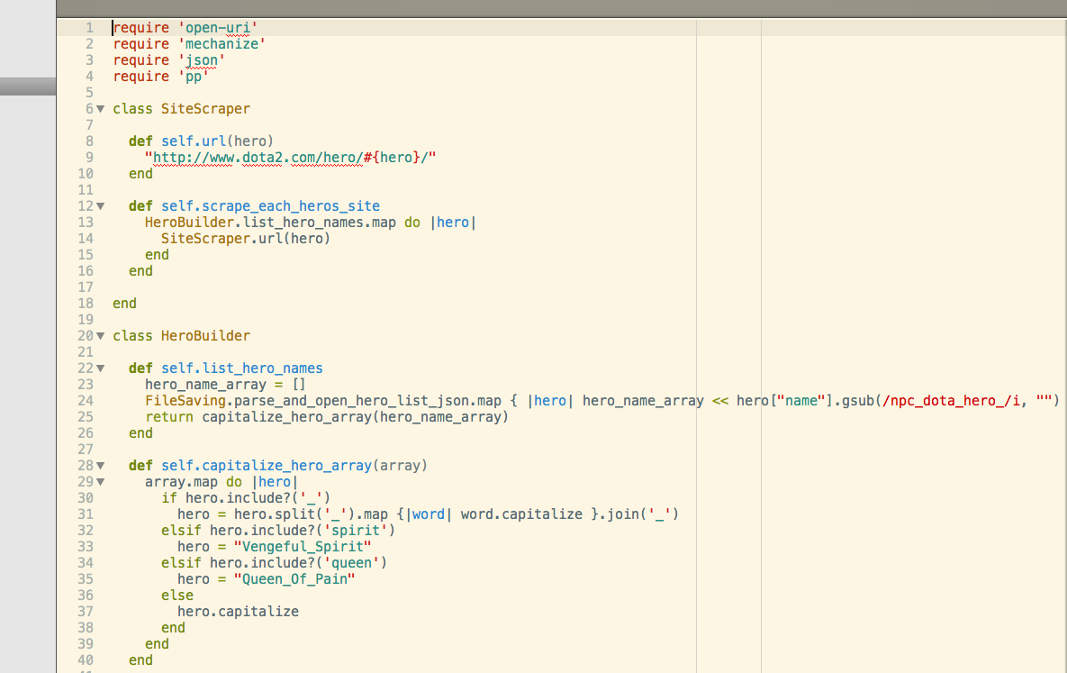Click the word.capitalize call in the block
The image size is (1067, 673).
click(x=521, y=514)
